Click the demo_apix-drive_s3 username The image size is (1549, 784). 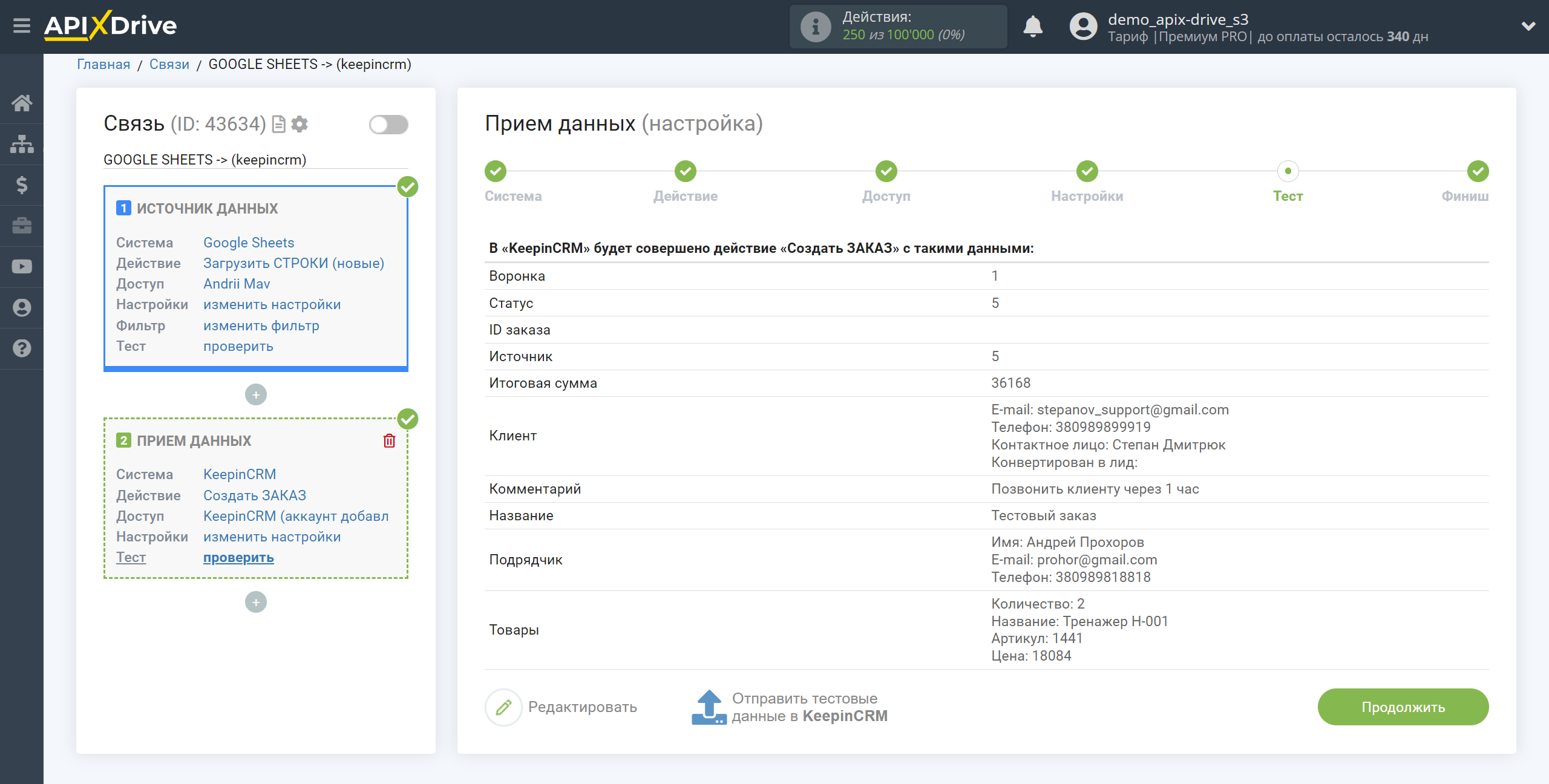click(x=1178, y=19)
